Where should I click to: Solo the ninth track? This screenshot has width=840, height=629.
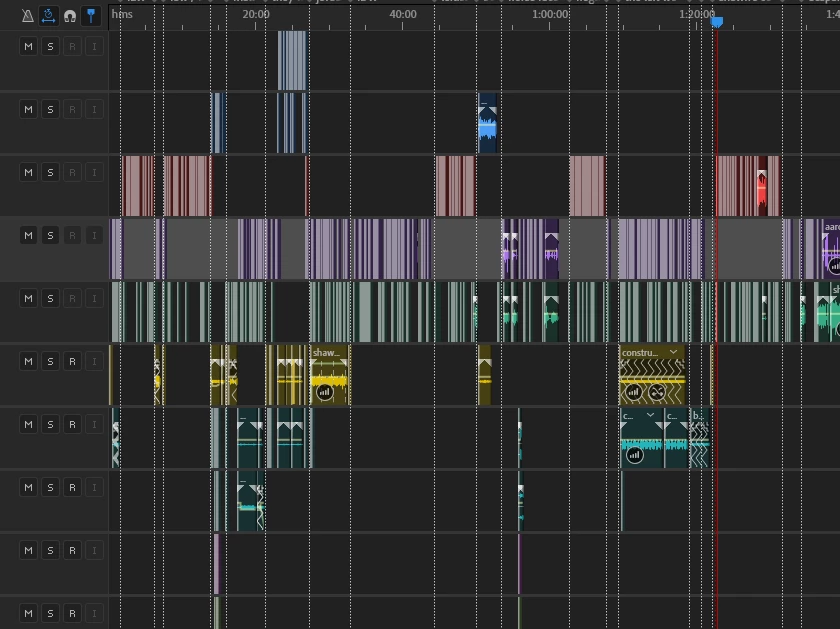(x=50, y=550)
